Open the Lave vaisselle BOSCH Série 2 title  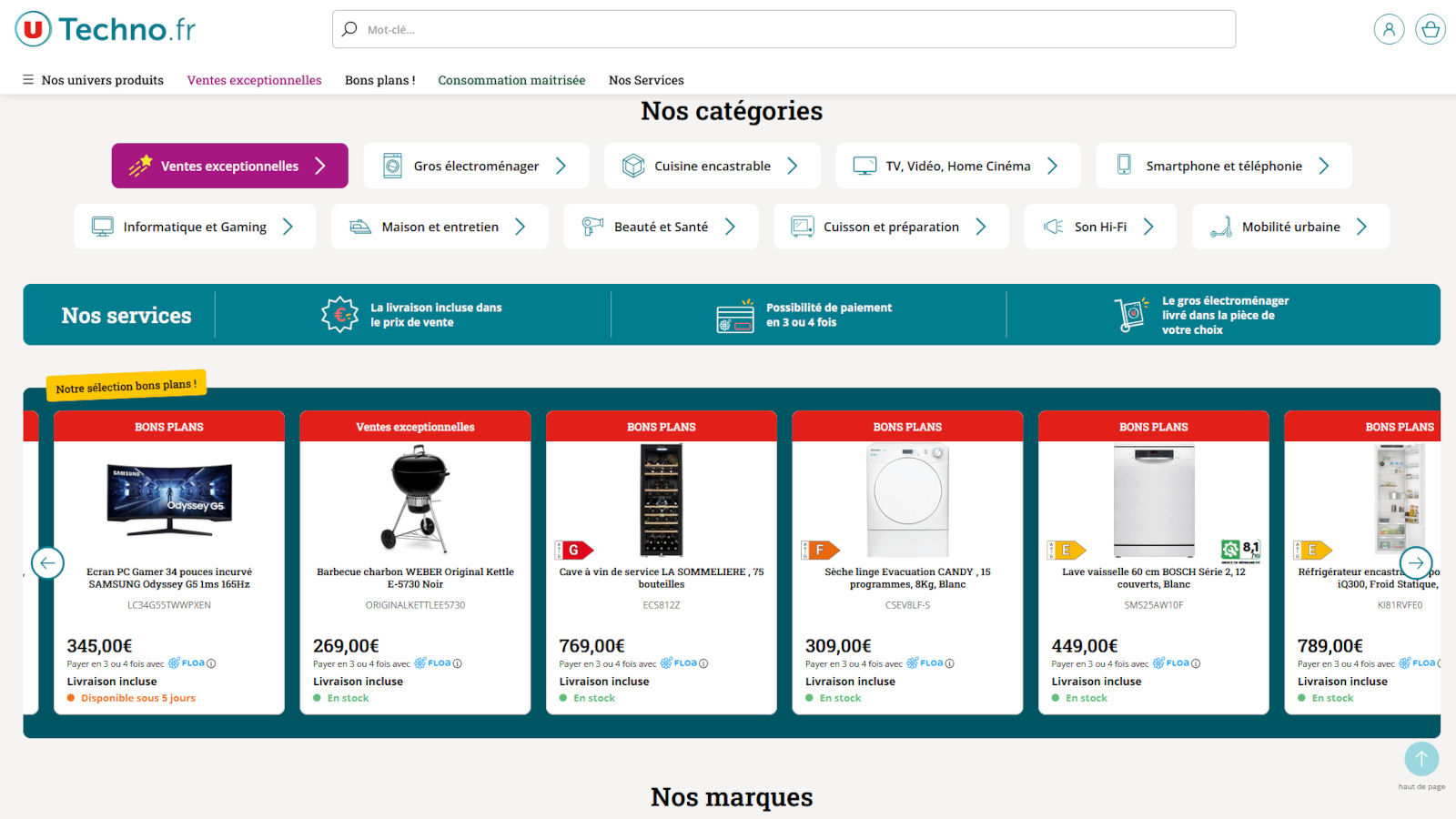1154,578
